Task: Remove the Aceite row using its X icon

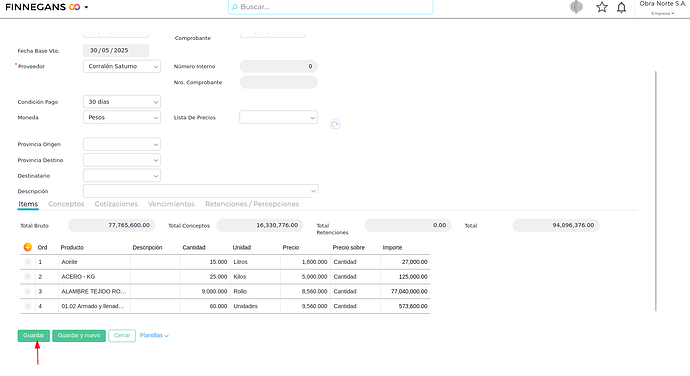Action: tap(28, 262)
